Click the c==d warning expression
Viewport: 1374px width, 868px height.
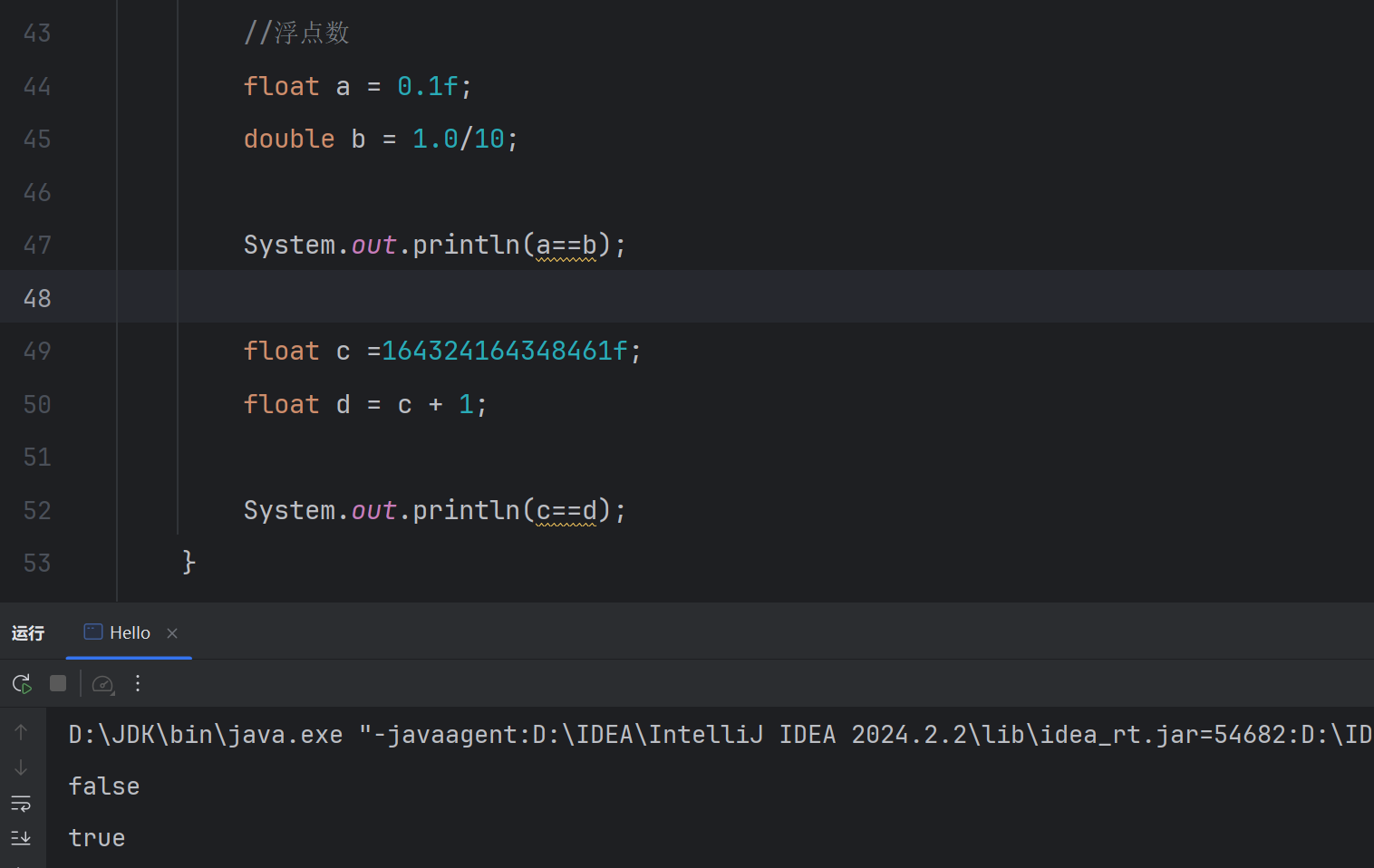tap(566, 510)
